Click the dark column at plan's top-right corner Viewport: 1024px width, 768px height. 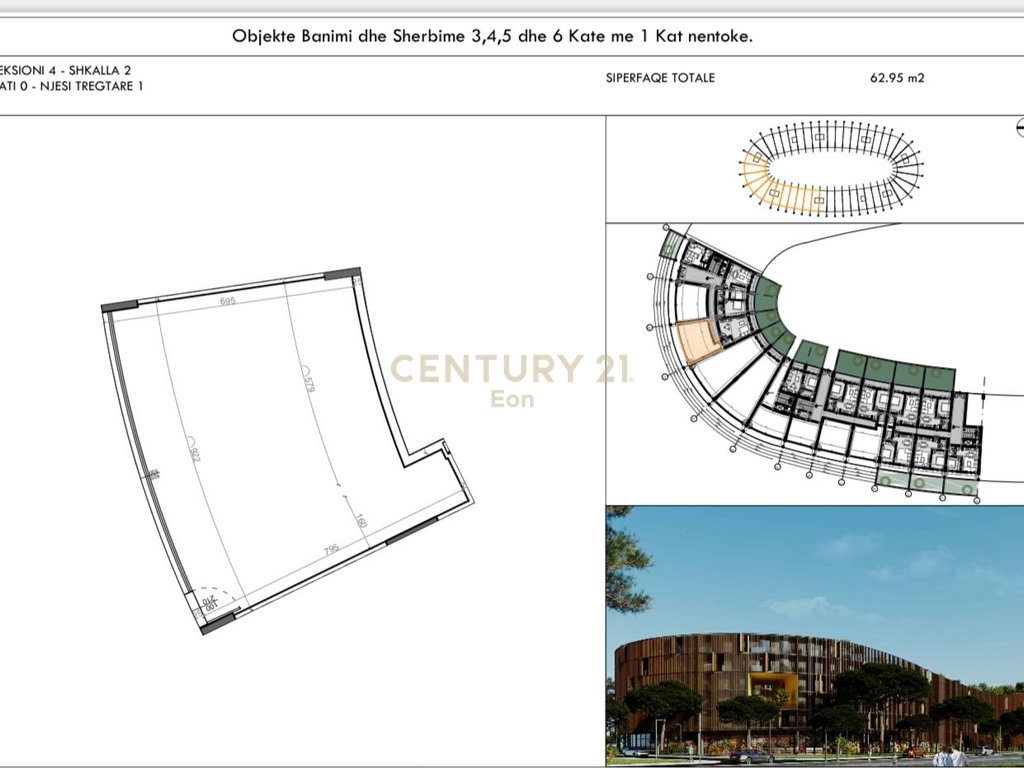[341, 273]
